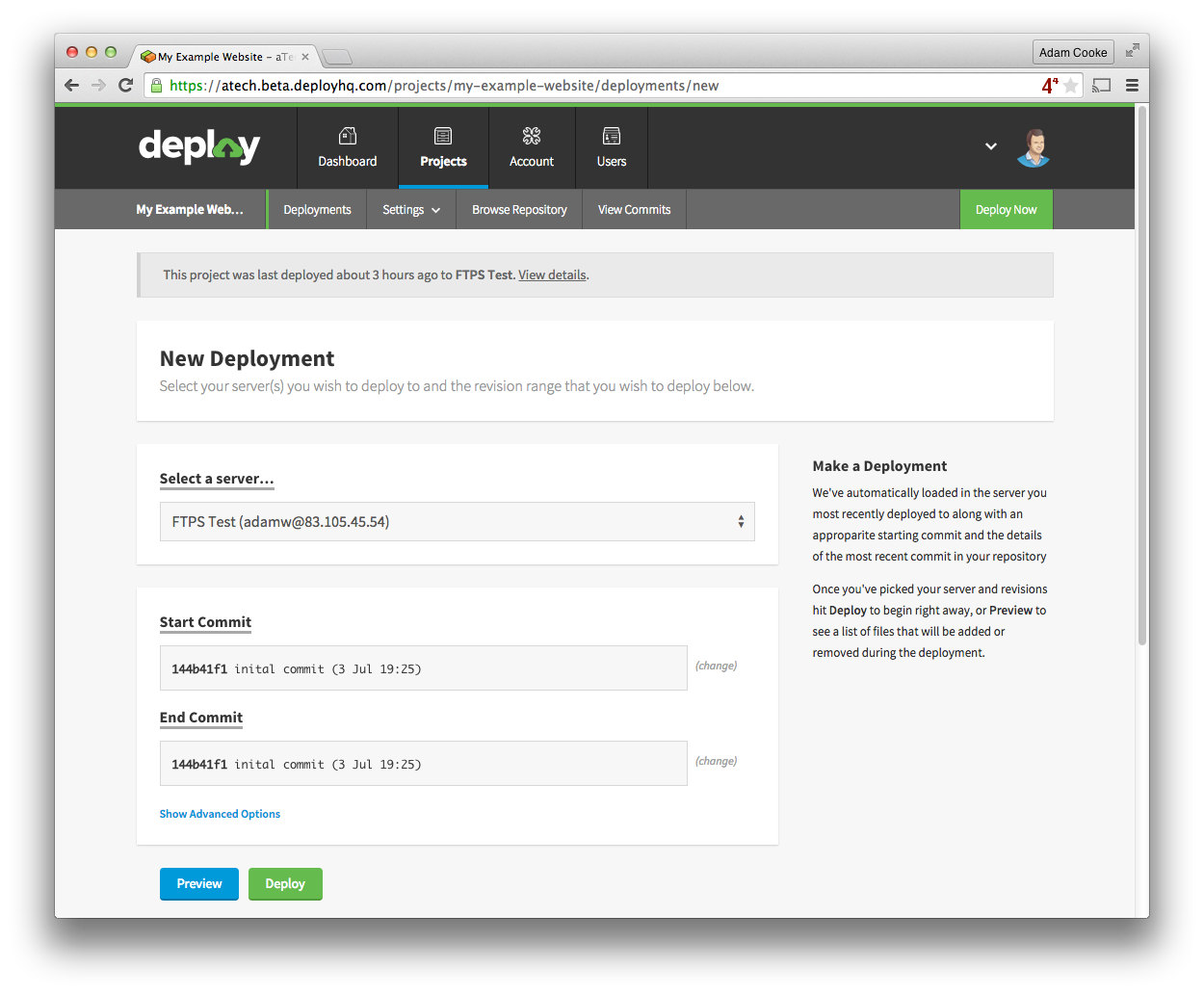1204x994 pixels.
Task: View details of the last deployment
Action: 552,275
